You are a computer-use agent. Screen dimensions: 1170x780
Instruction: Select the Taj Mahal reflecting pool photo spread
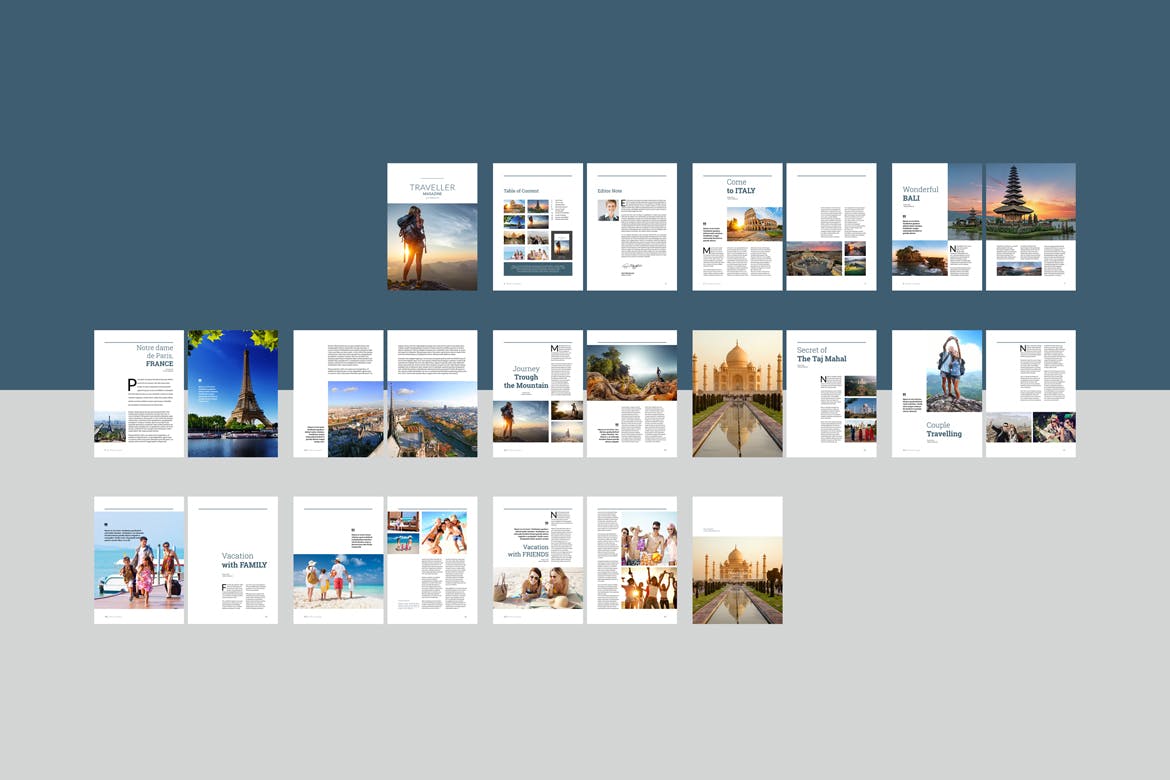point(737,393)
